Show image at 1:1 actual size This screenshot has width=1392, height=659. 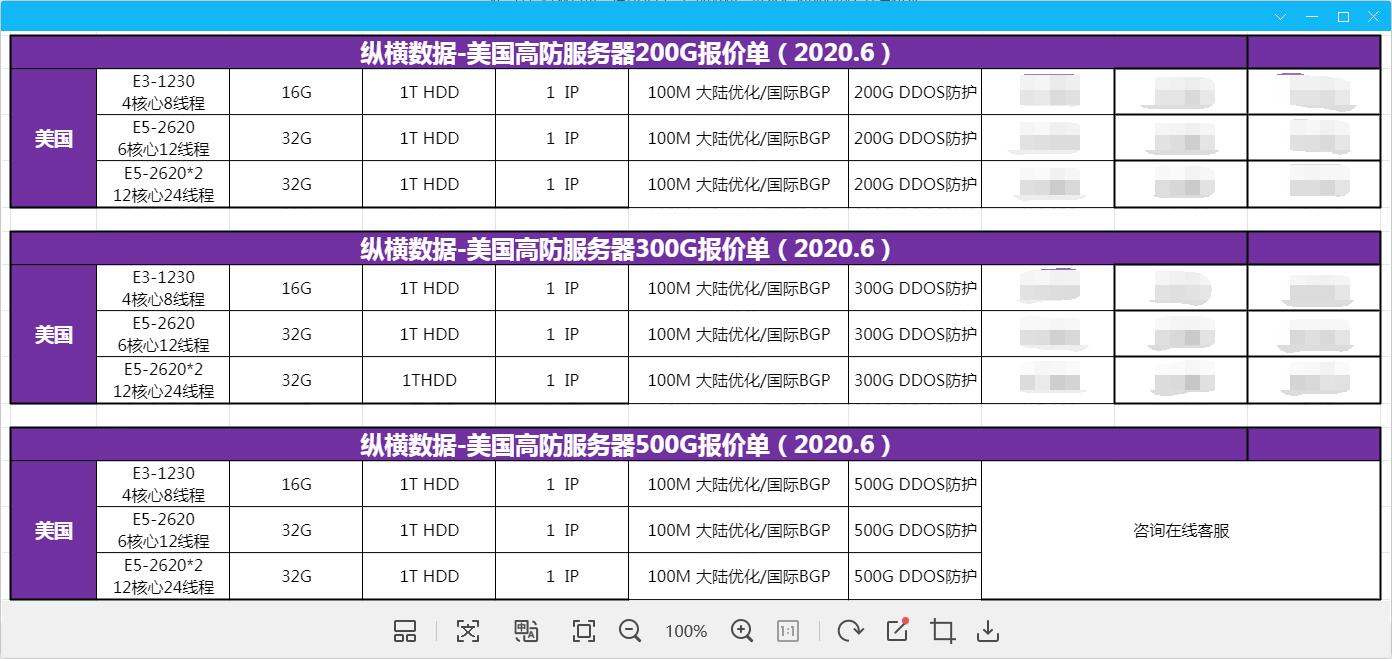click(788, 631)
